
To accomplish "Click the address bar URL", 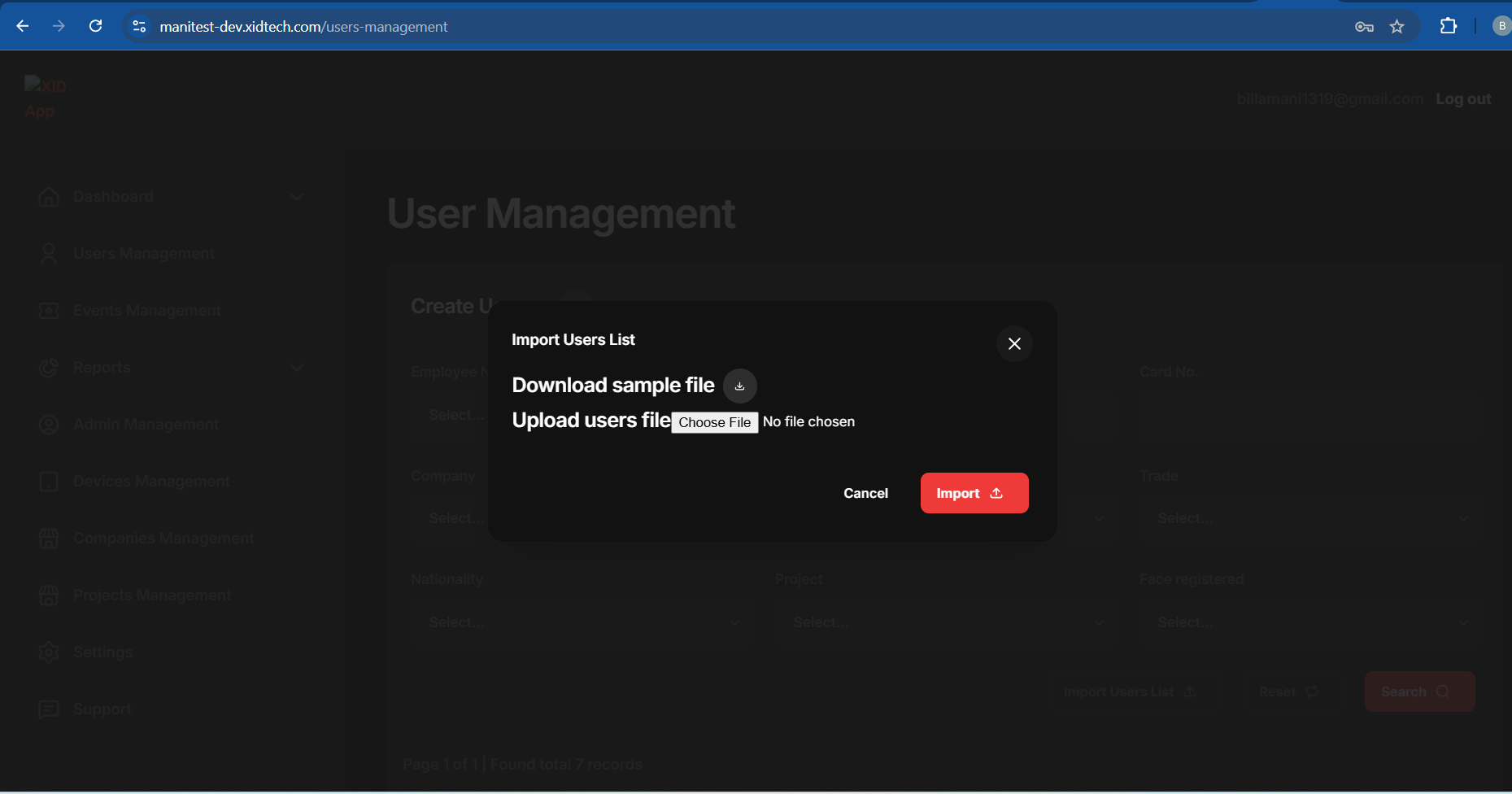I will tap(303, 27).
